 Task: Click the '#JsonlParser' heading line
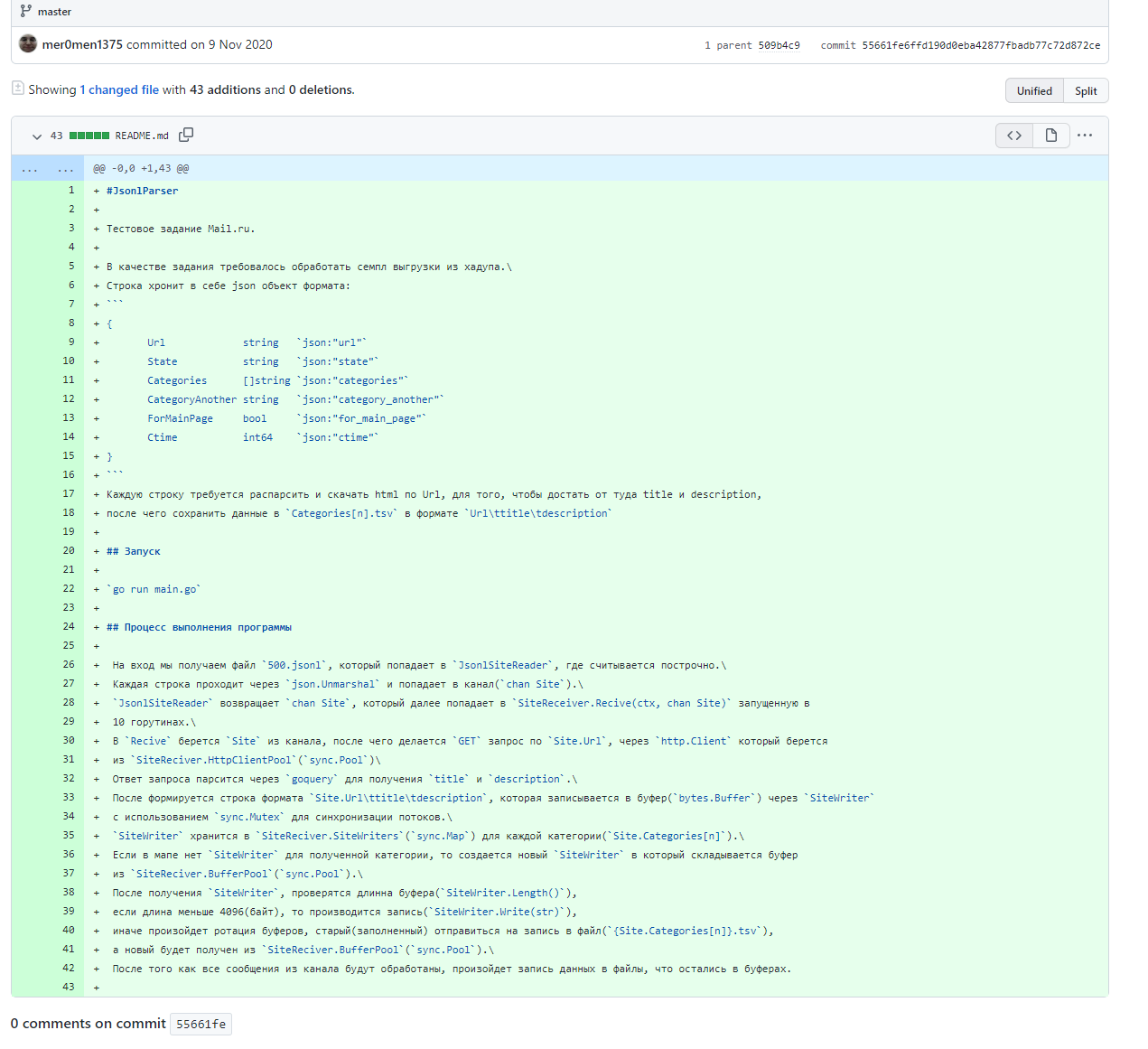pos(142,191)
